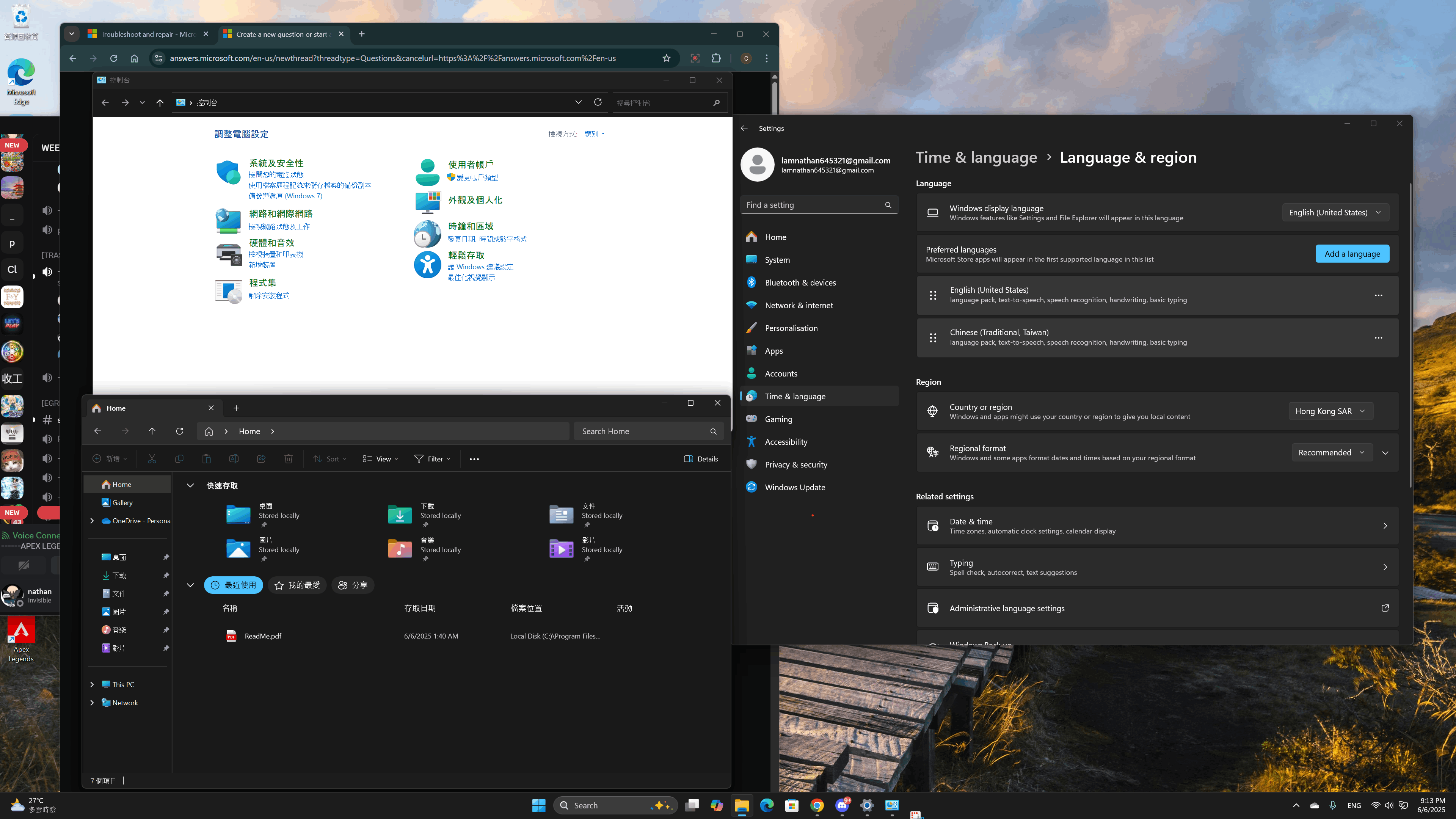Open Windows display language dropdown

click(1335, 212)
